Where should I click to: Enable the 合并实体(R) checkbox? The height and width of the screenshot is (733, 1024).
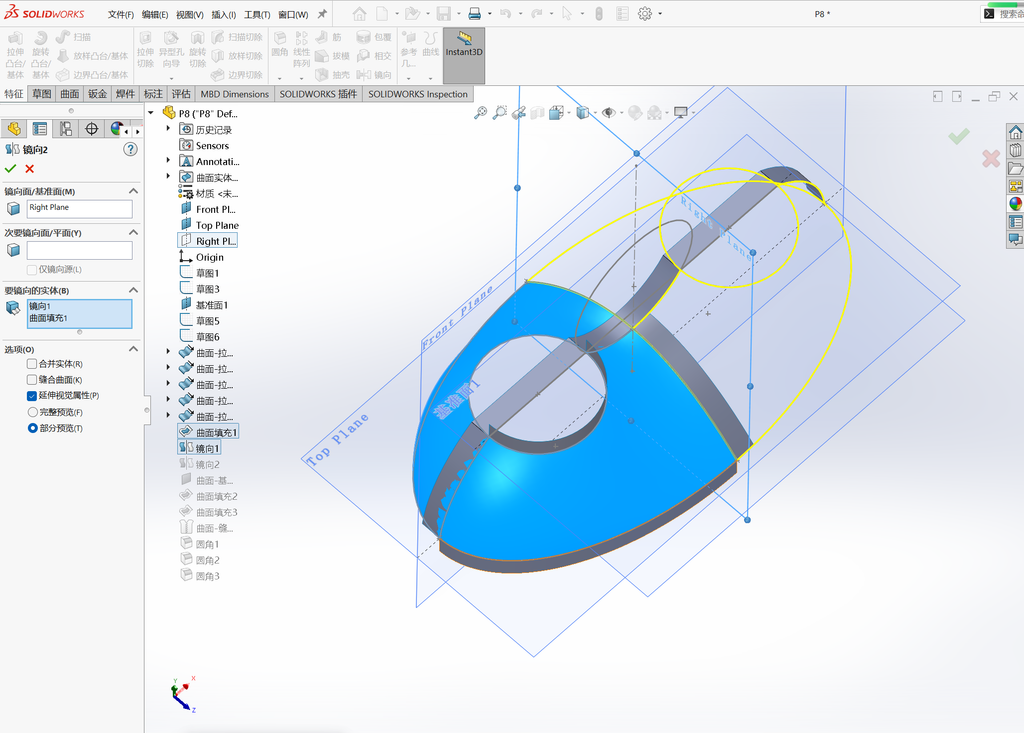pos(31,364)
